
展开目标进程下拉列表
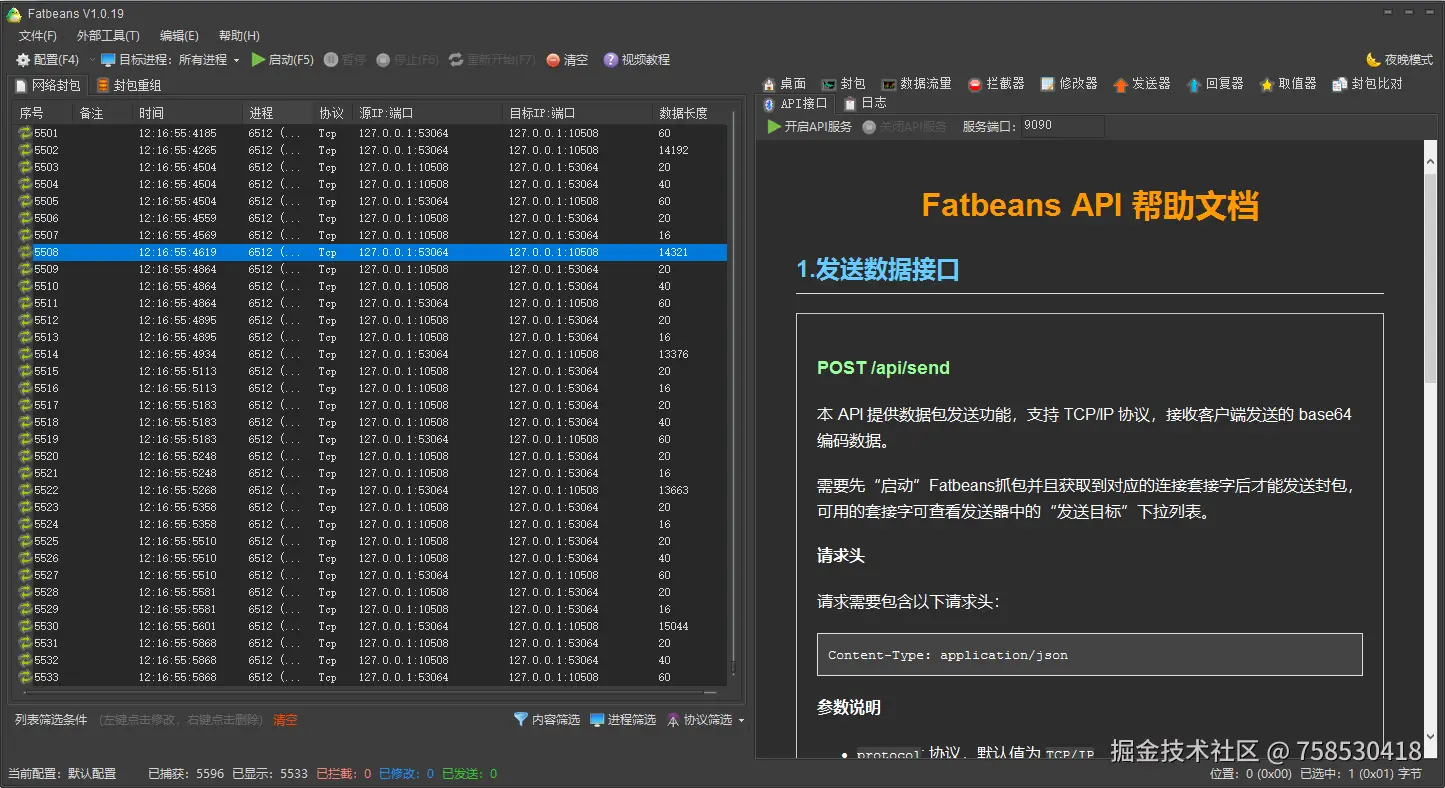[234, 59]
